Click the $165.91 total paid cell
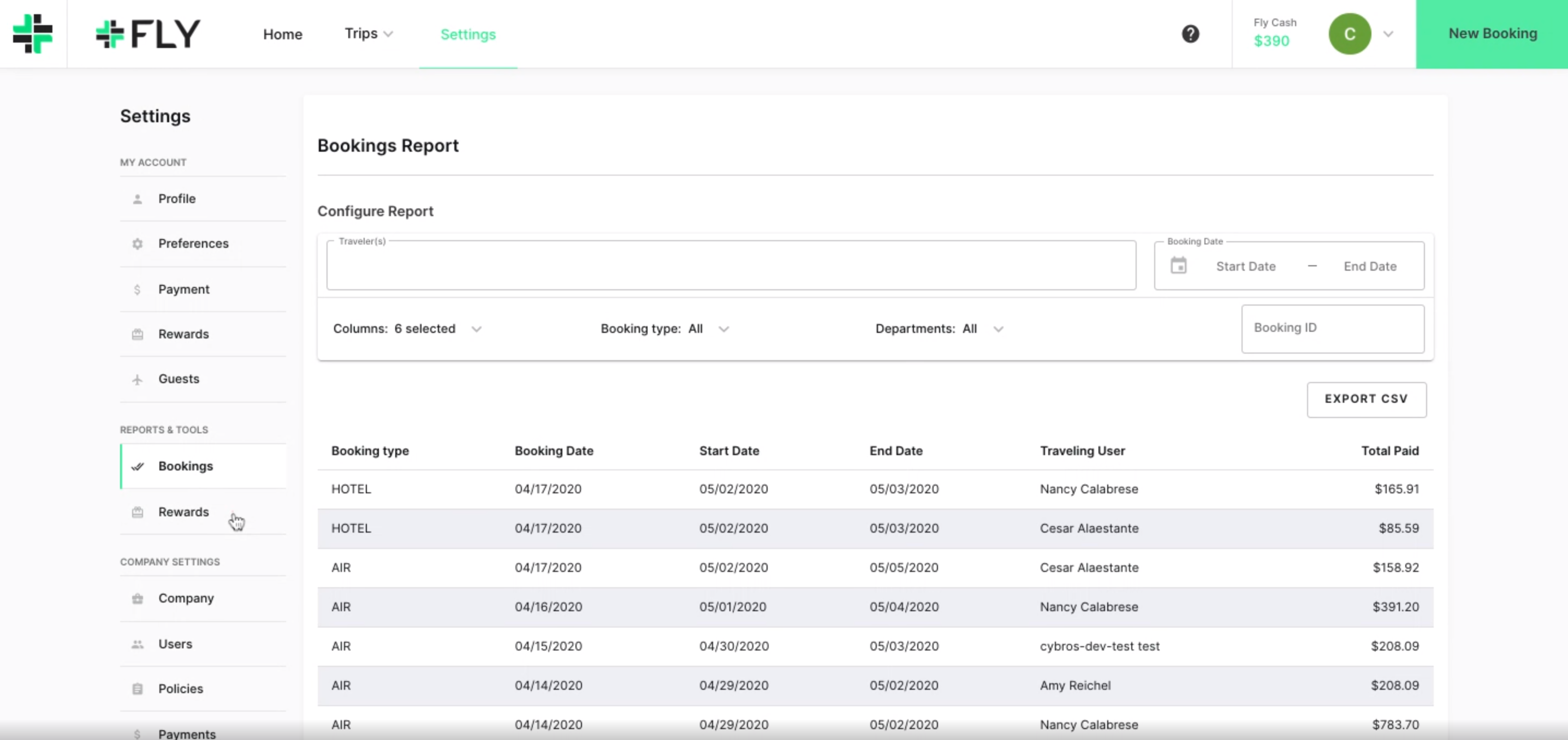1568x740 pixels. [1397, 490]
